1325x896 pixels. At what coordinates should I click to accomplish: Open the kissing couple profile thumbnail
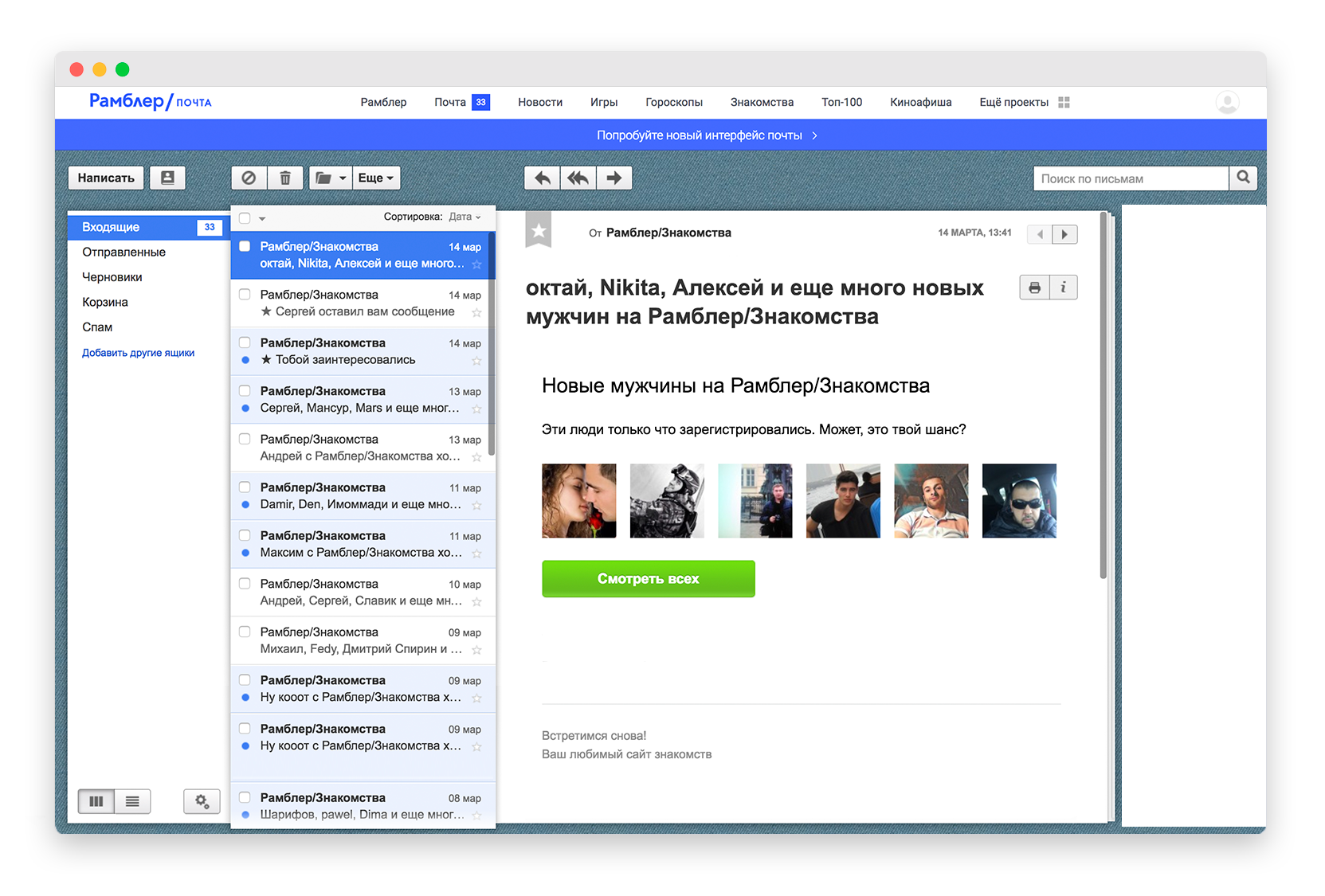coord(579,501)
